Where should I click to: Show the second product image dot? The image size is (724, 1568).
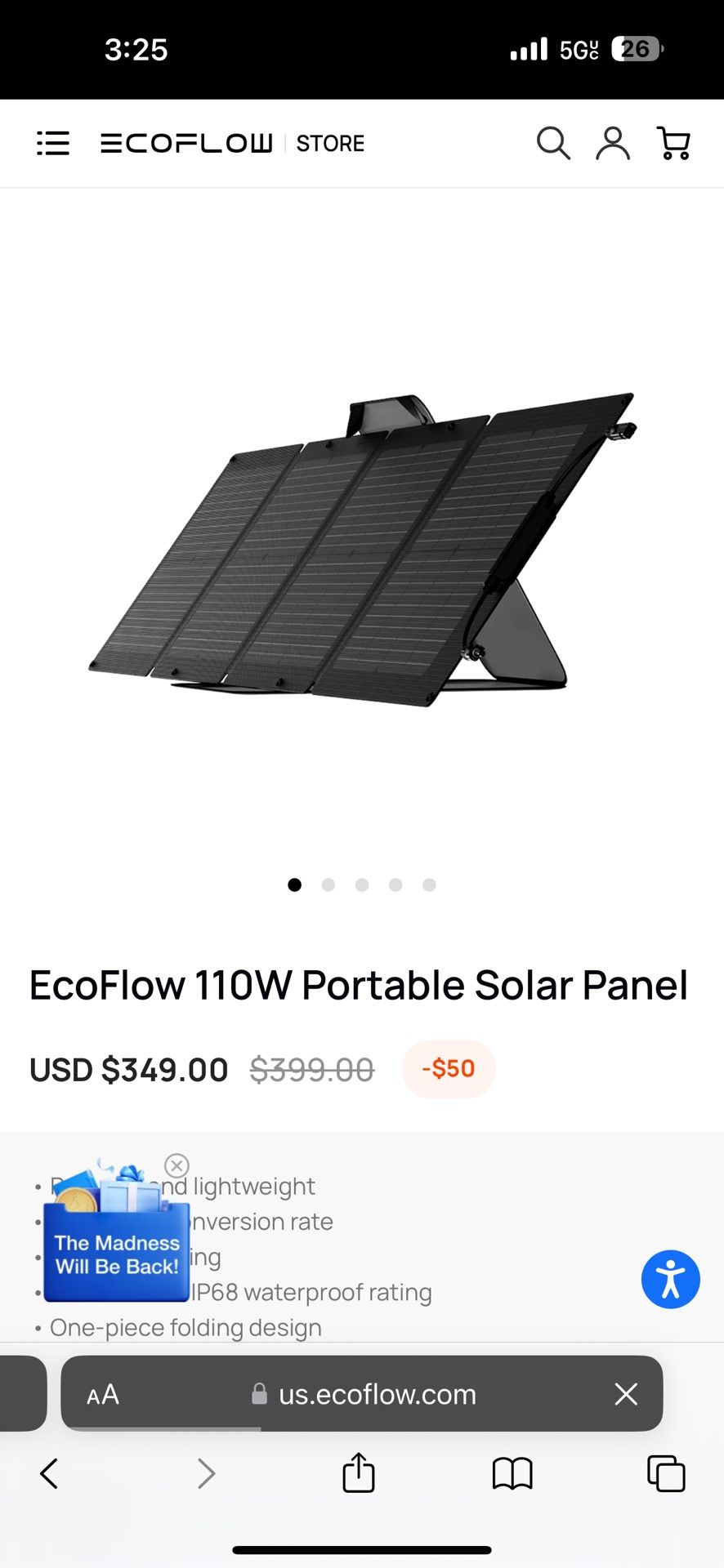[x=328, y=884]
